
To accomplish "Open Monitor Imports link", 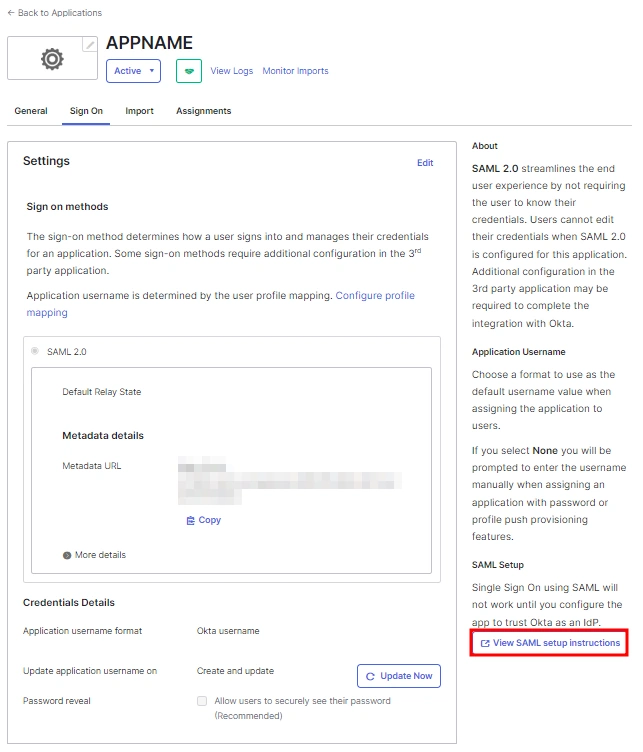I will click(295, 71).
